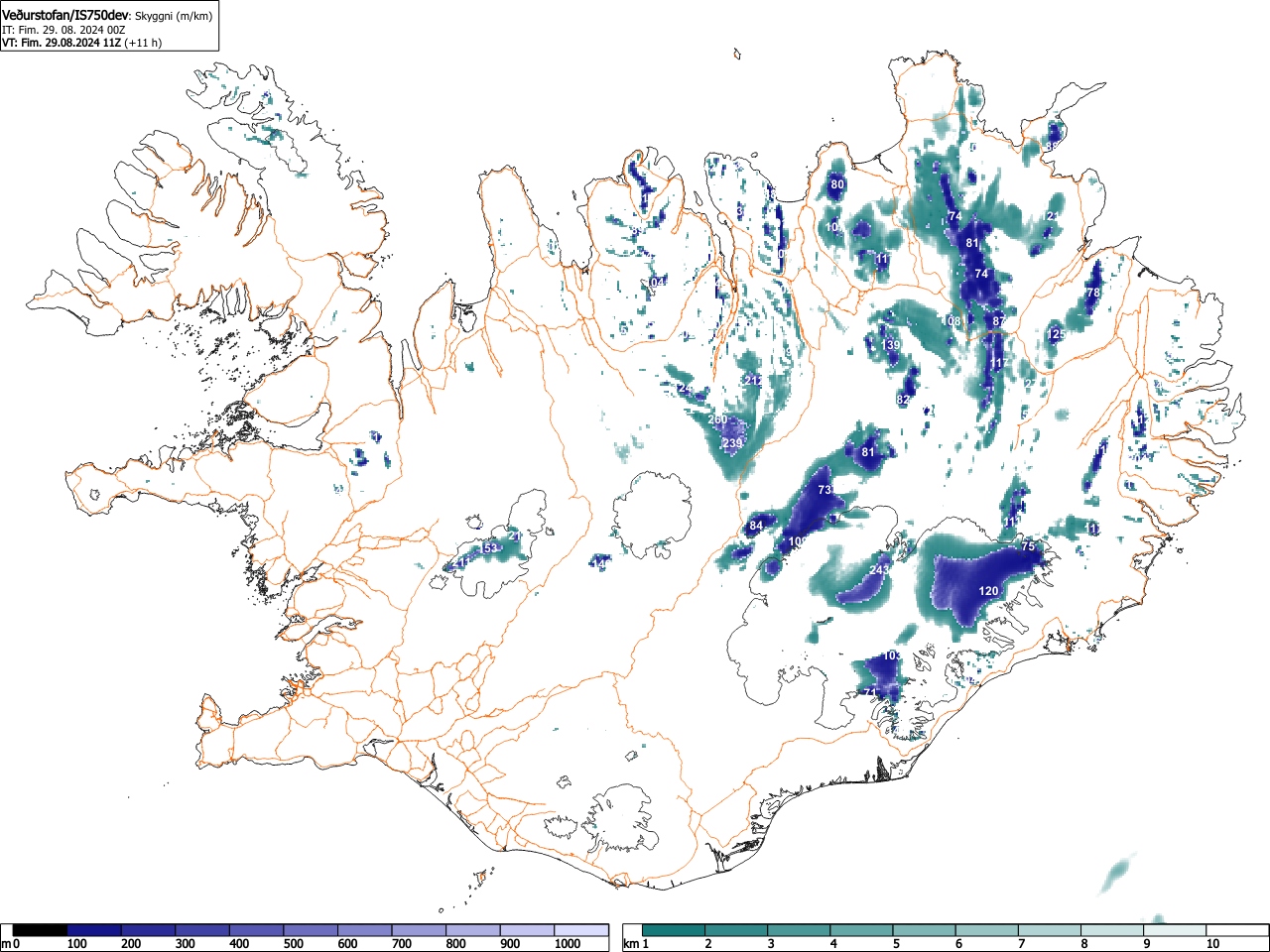This screenshot has height=952, width=1270.
Task: Click the '239' visibility value on map
Action: (x=733, y=443)
